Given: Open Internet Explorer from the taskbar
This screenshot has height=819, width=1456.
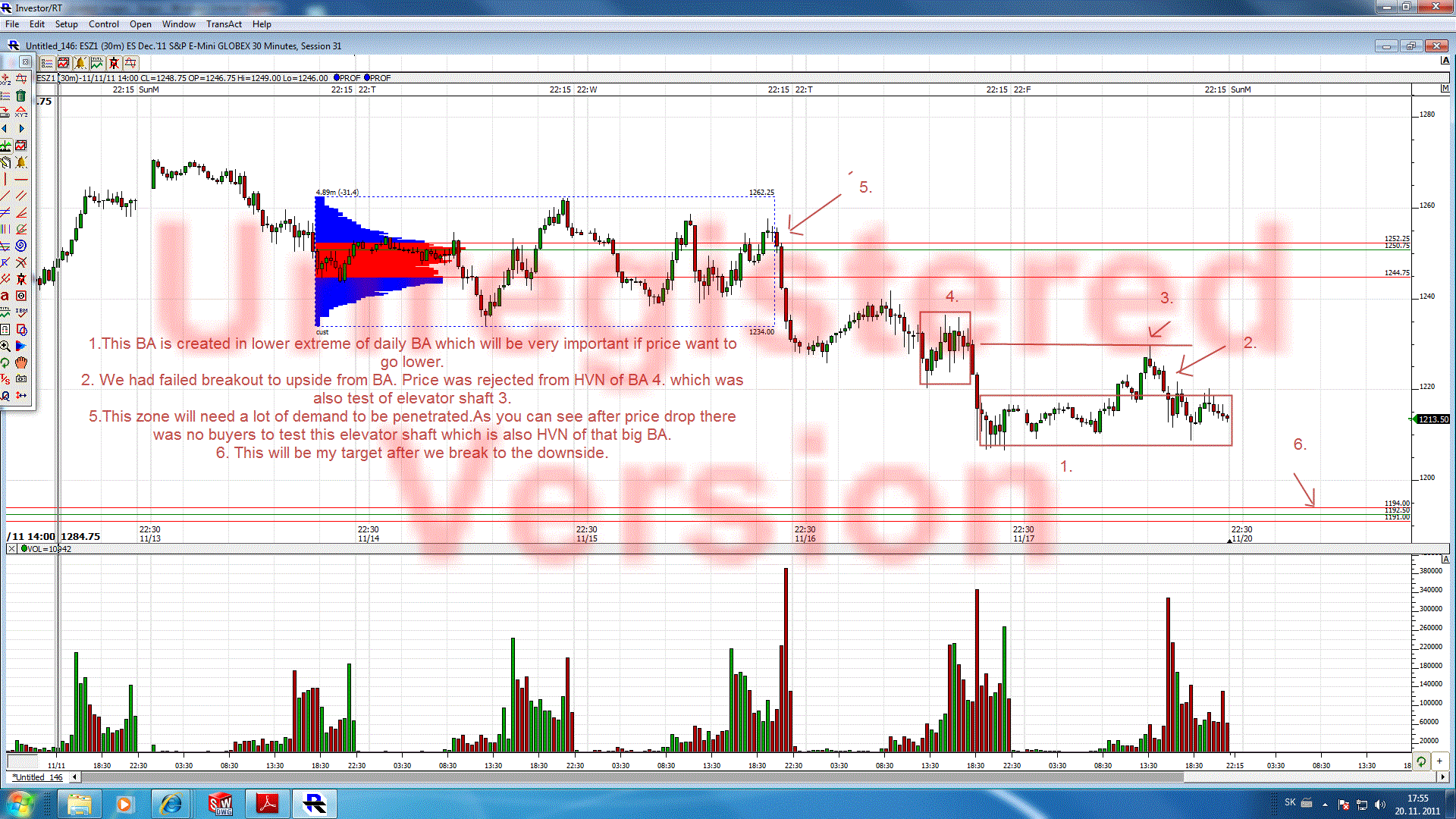Looking at the screenshot, I should click(x=171, y=804).
